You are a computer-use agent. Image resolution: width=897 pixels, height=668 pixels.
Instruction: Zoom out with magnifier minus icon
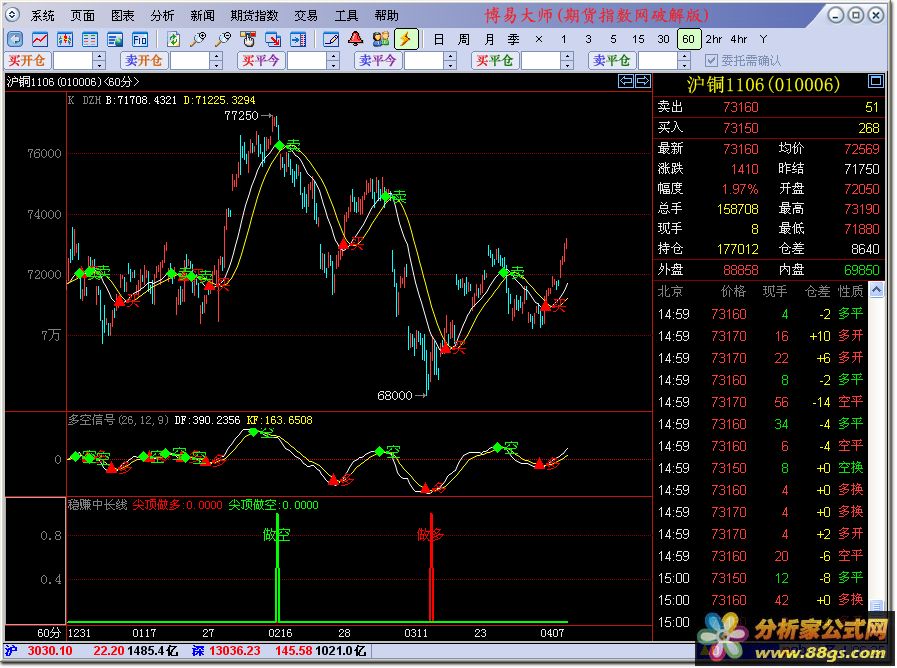click(223, 39)
